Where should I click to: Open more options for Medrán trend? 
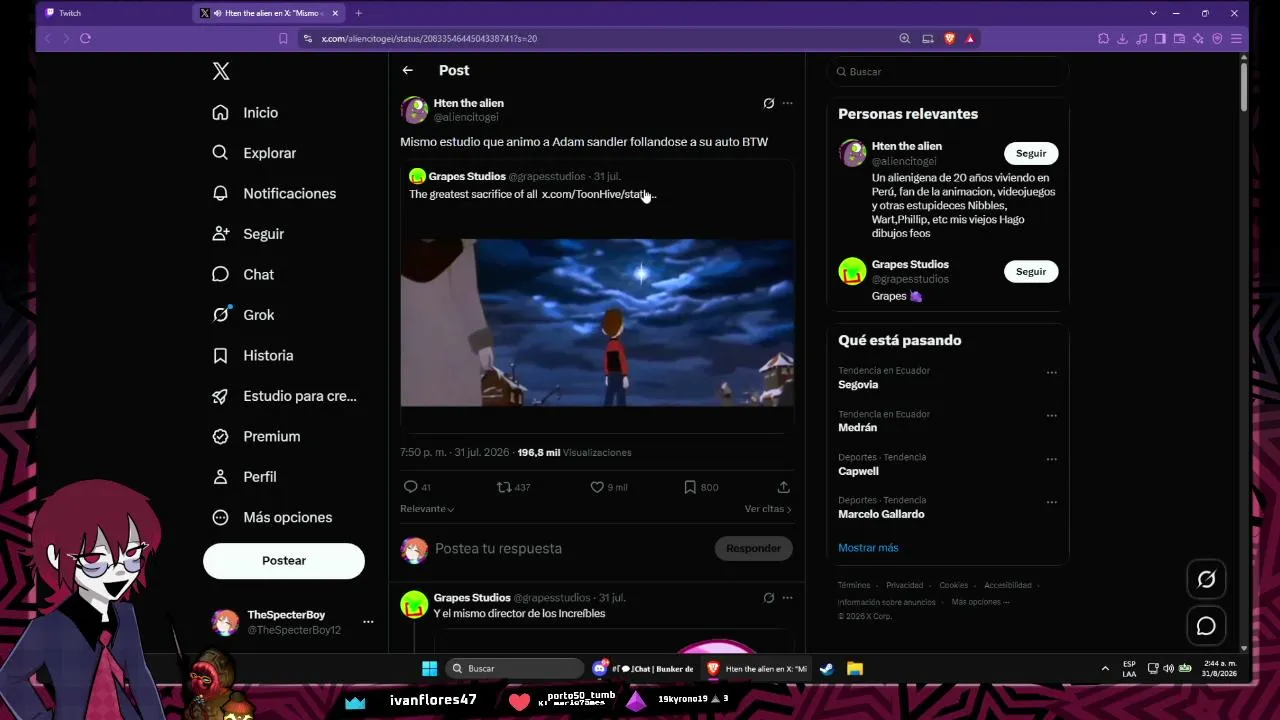click(x=1051, y=415)
